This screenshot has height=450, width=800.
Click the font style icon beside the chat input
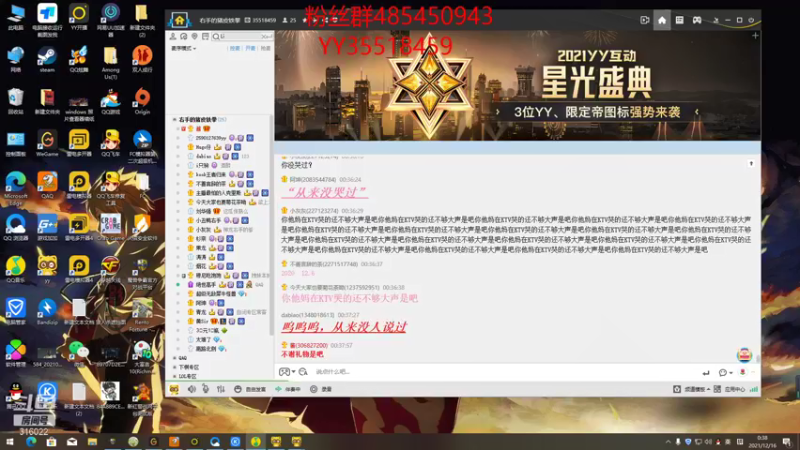303,372
